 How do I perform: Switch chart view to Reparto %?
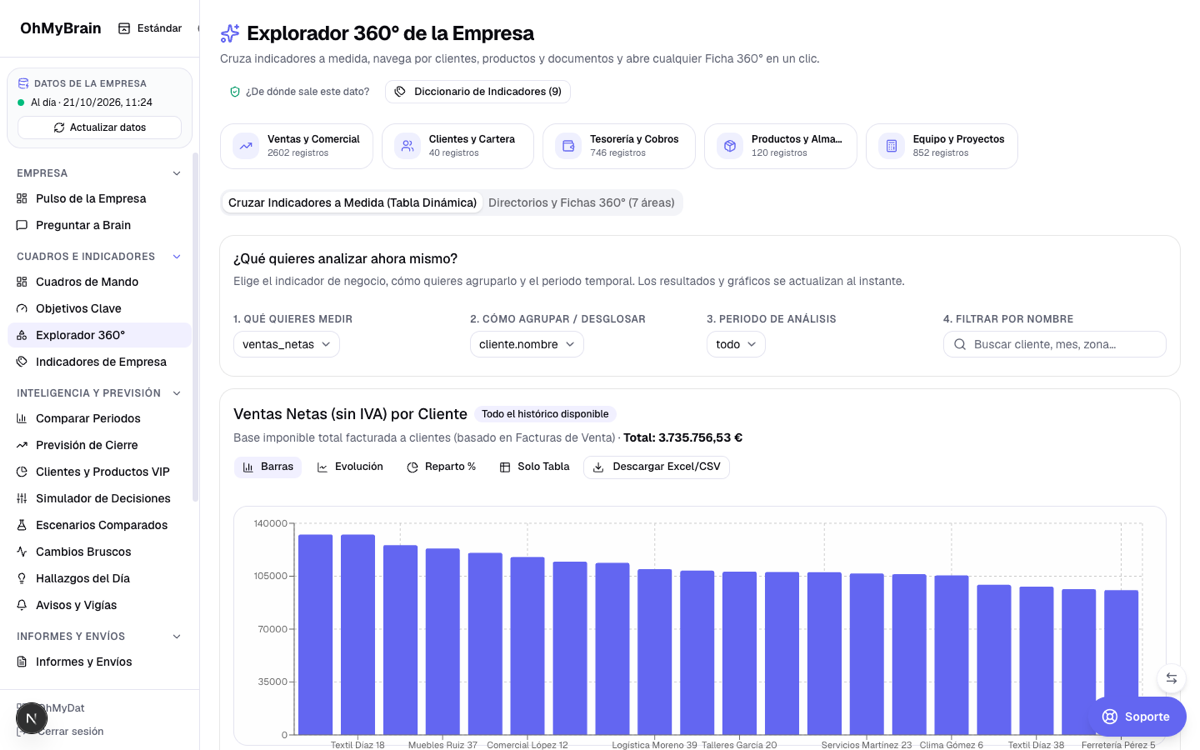pos(441,467)
